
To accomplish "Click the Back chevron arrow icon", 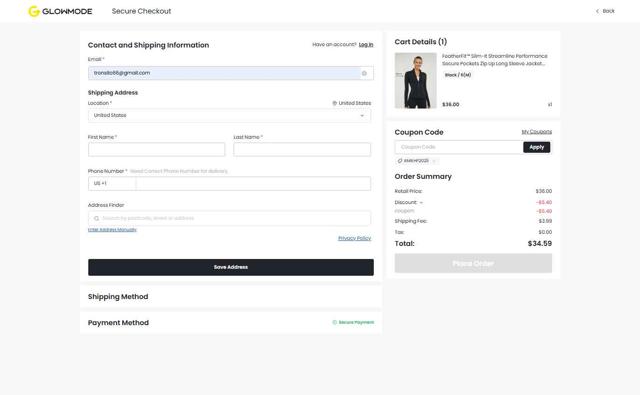I will (x=598, y=11).
